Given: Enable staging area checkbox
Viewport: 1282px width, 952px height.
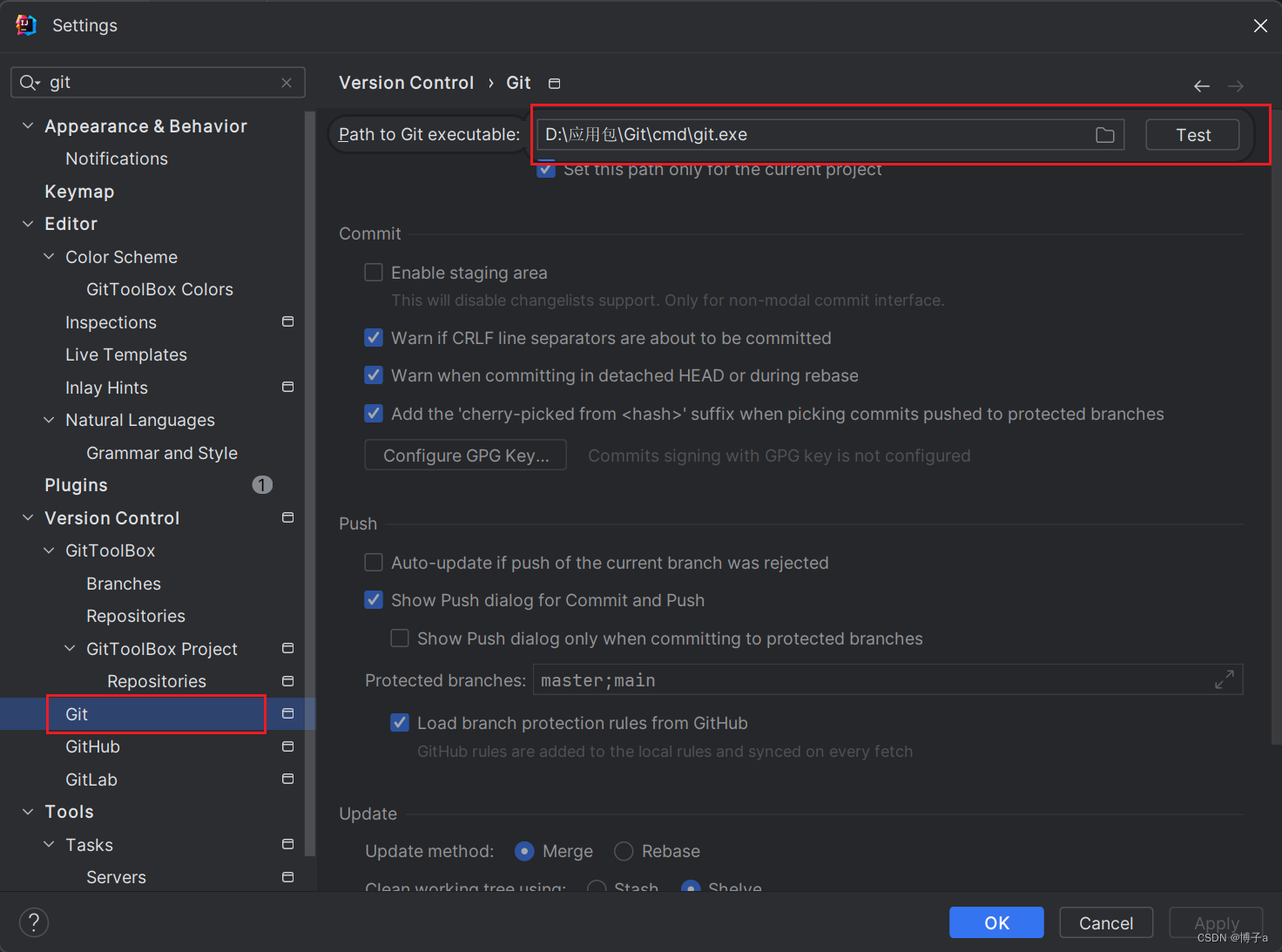Looking at the screenshot, I should pyautogui.click(x=374, y=273).
